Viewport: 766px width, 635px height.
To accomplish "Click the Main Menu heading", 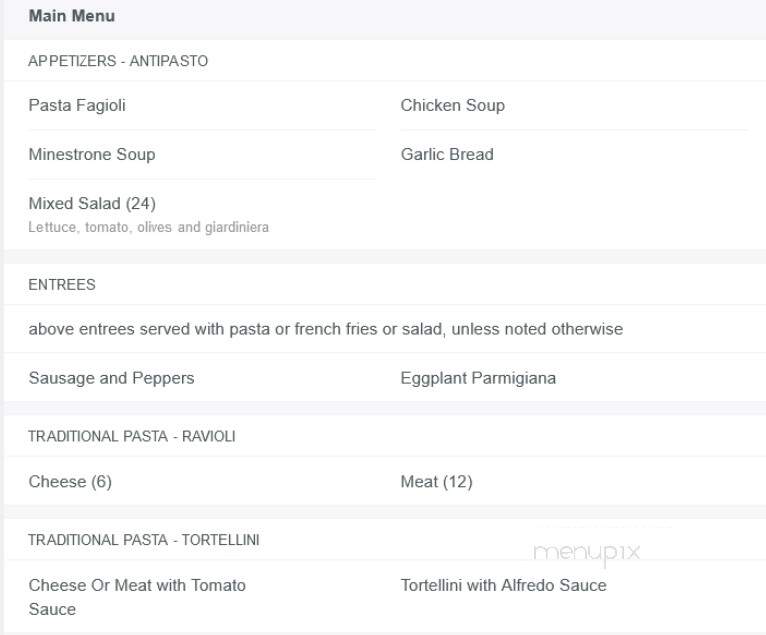I will pos(72,16).
